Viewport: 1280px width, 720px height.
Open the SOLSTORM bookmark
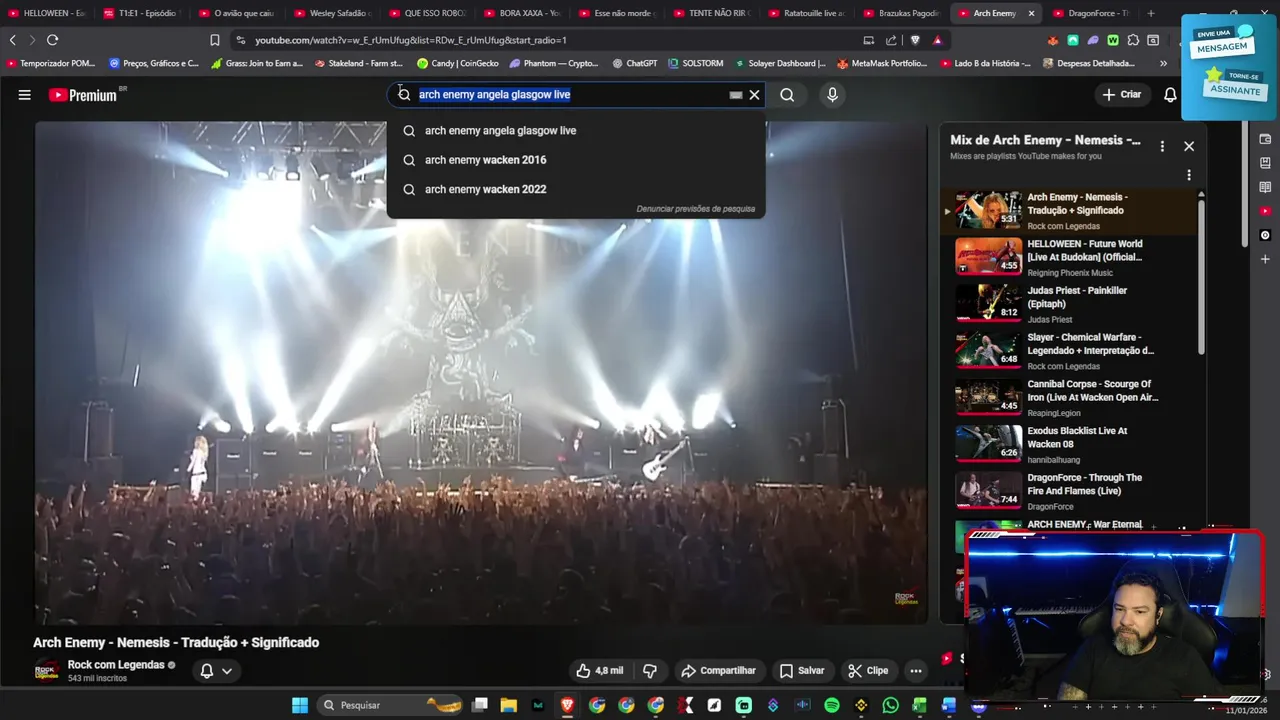696,63
